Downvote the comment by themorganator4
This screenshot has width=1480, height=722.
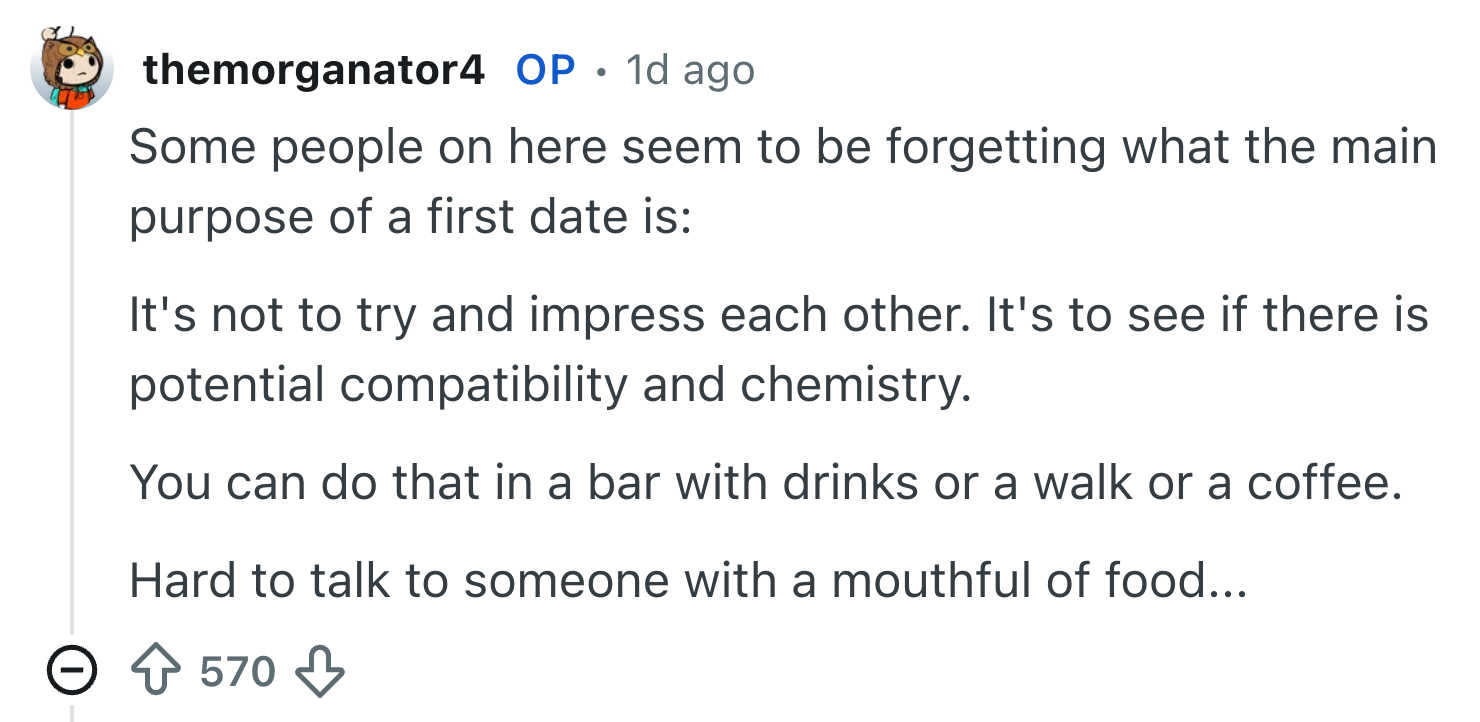320,672
